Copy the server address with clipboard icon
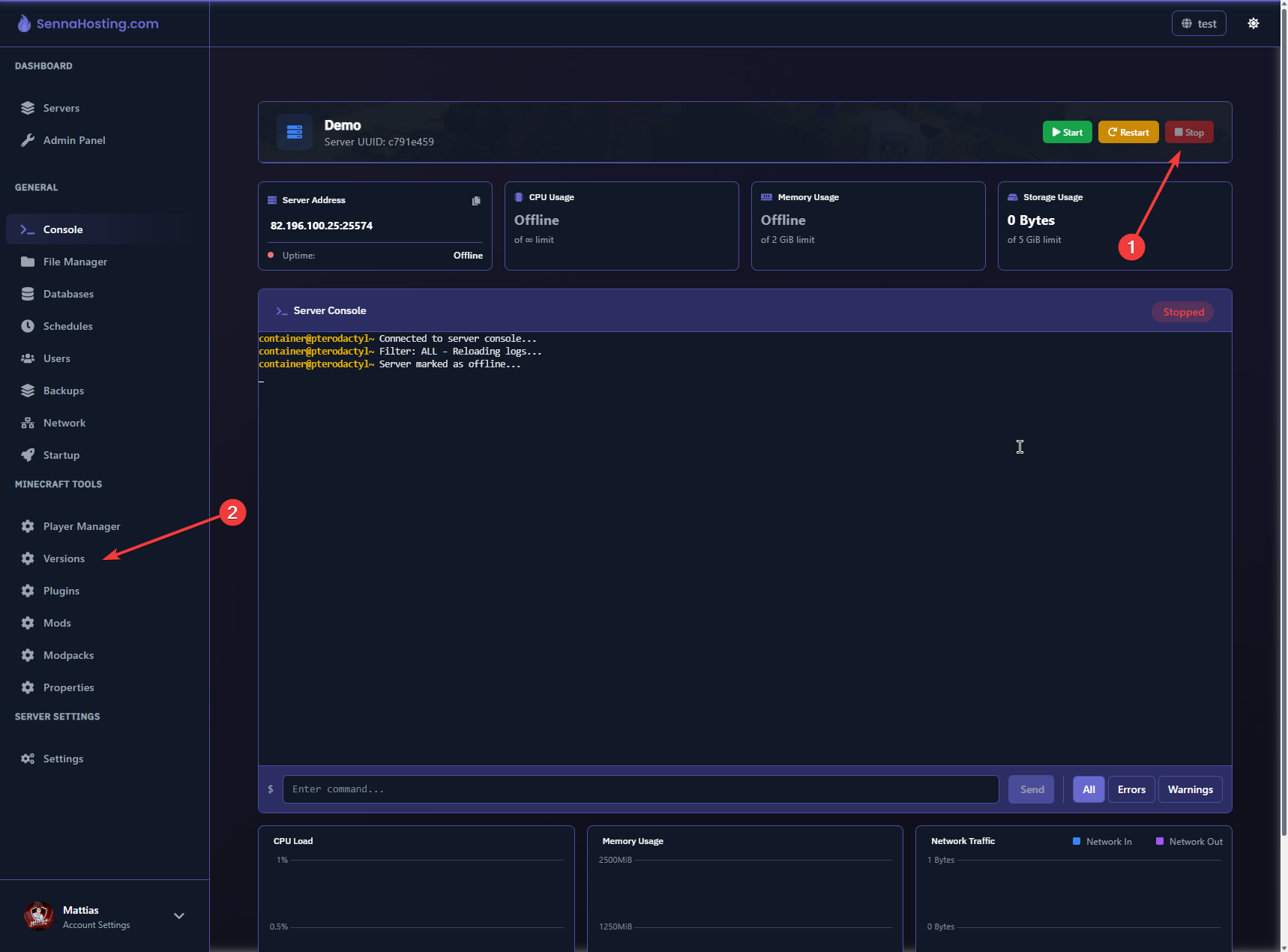Screen dimensions: 1288x952 click(x=476, y=201)
